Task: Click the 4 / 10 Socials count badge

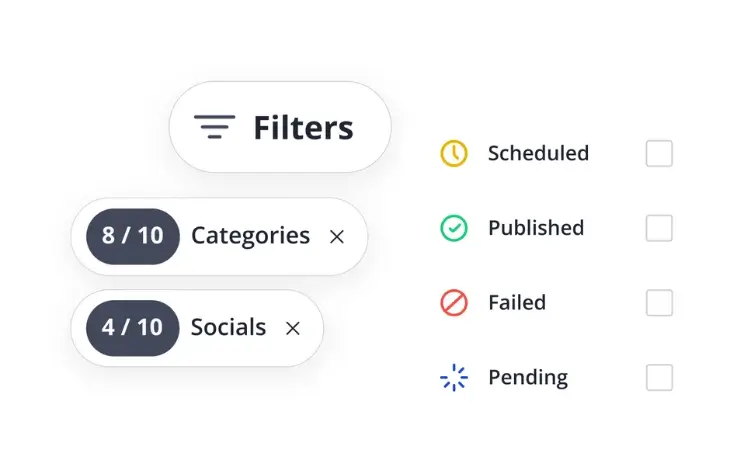Action: [x=133, y=328]
